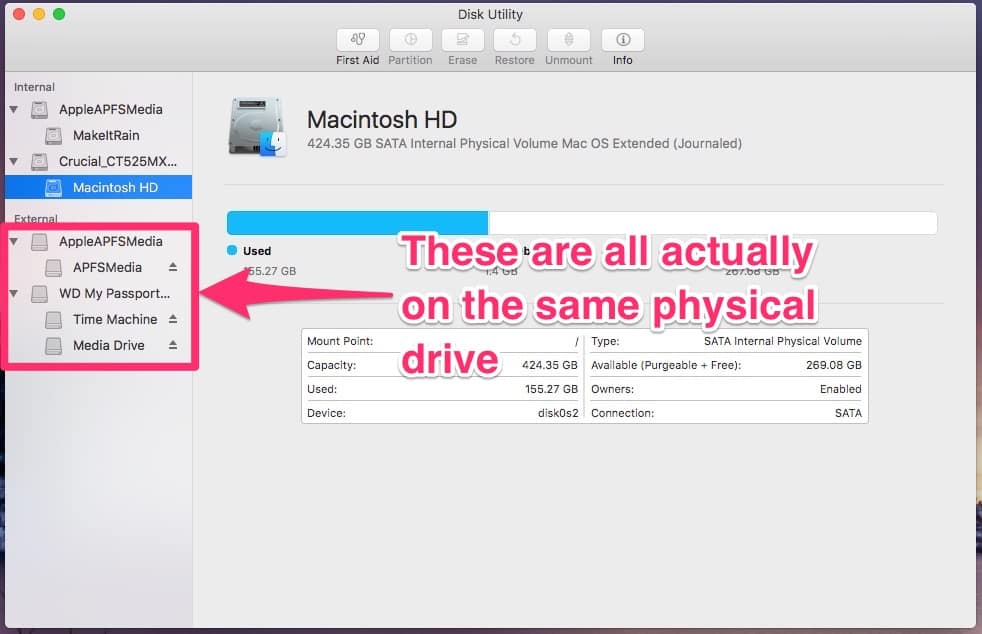Viewport: 982px width, 634px height.
Task: Click the green zoom window button
Action: pyautogui.click(x=59, y=14)
